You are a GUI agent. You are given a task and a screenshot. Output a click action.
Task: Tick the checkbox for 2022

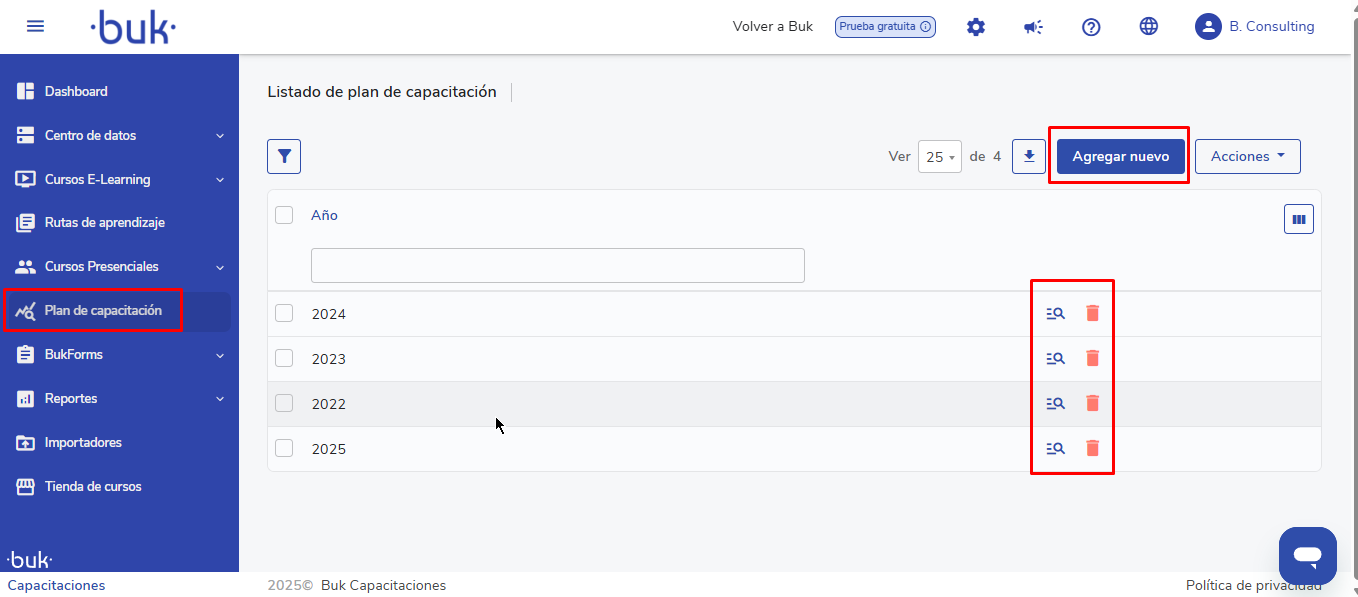coord(284,404)
